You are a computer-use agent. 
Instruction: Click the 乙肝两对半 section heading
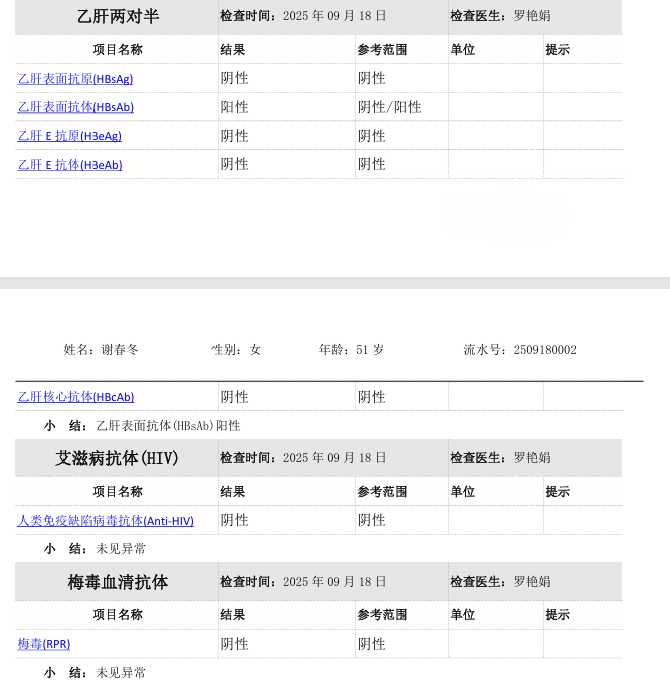point(117,16)
